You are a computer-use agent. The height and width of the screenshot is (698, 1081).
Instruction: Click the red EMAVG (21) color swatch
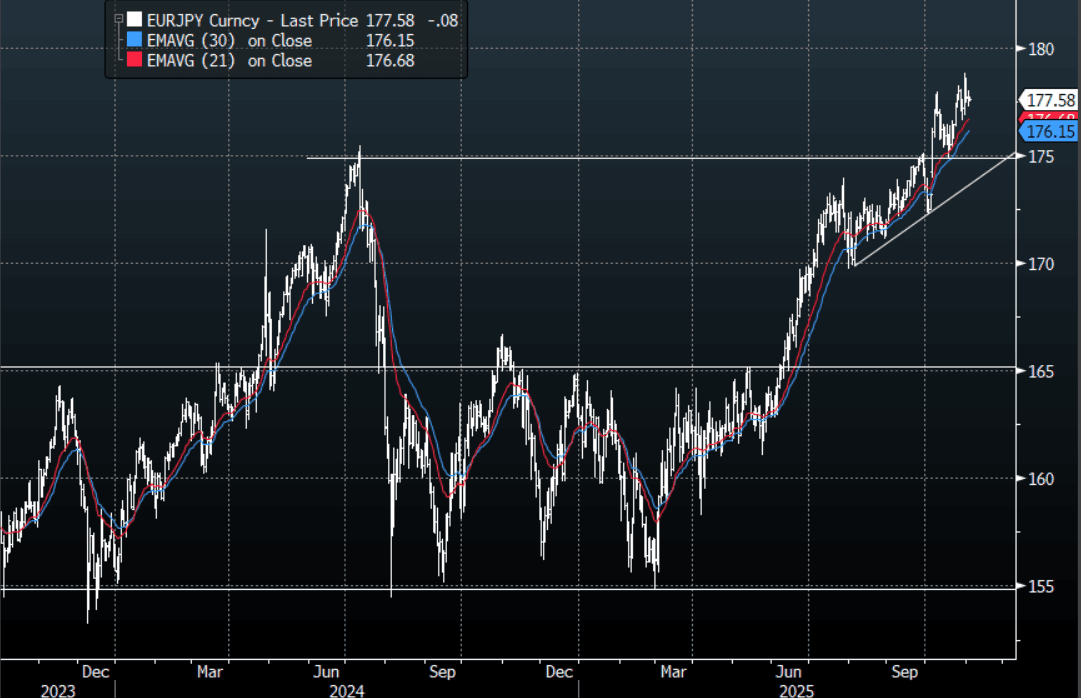[136, 61]
